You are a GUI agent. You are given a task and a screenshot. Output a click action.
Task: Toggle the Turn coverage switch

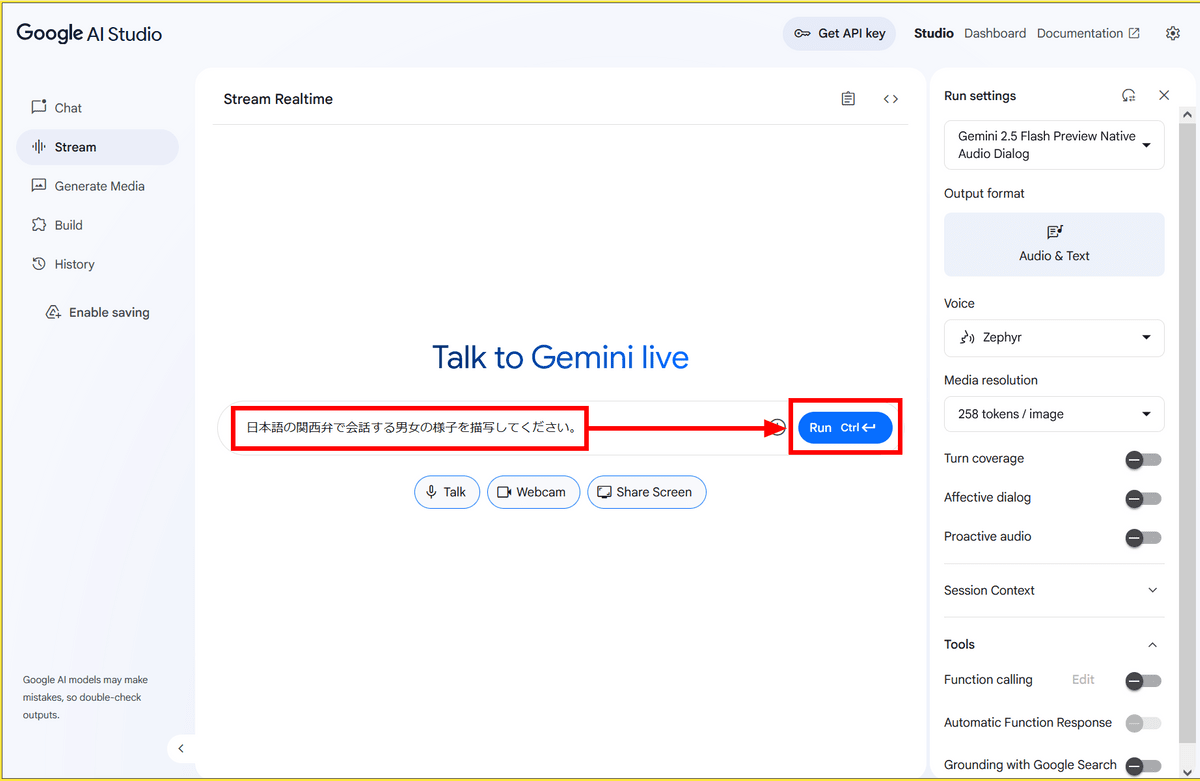pos(1143,459)
